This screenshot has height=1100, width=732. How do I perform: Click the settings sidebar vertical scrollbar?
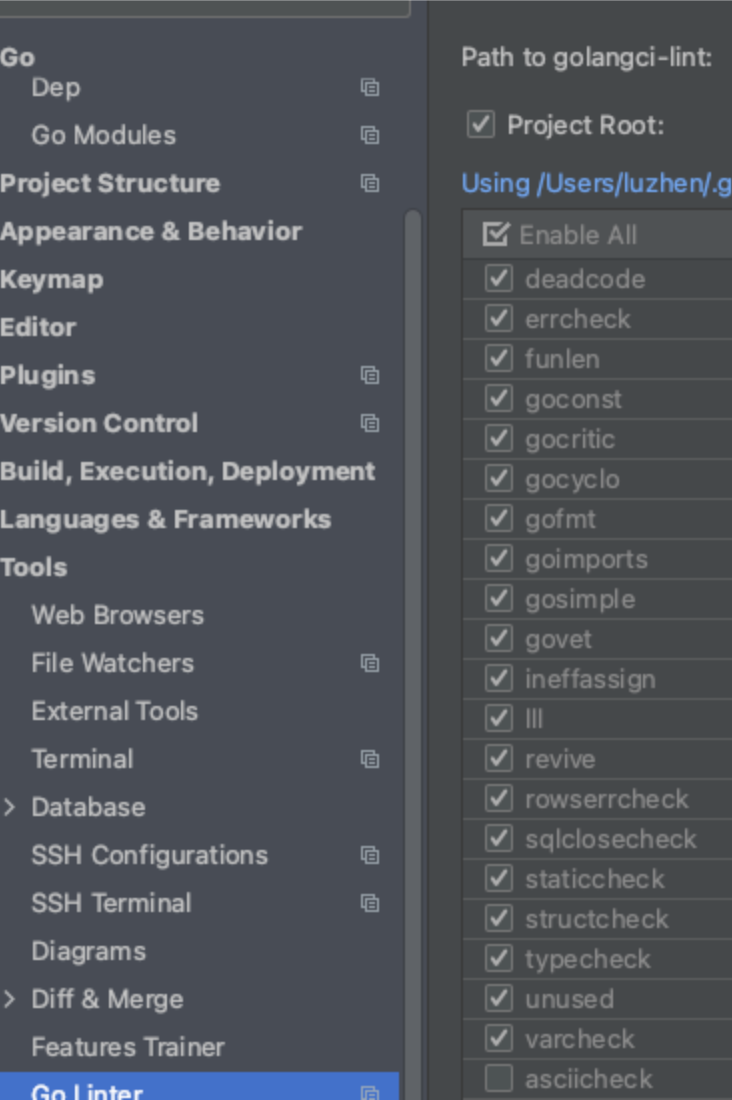[412, 600]
